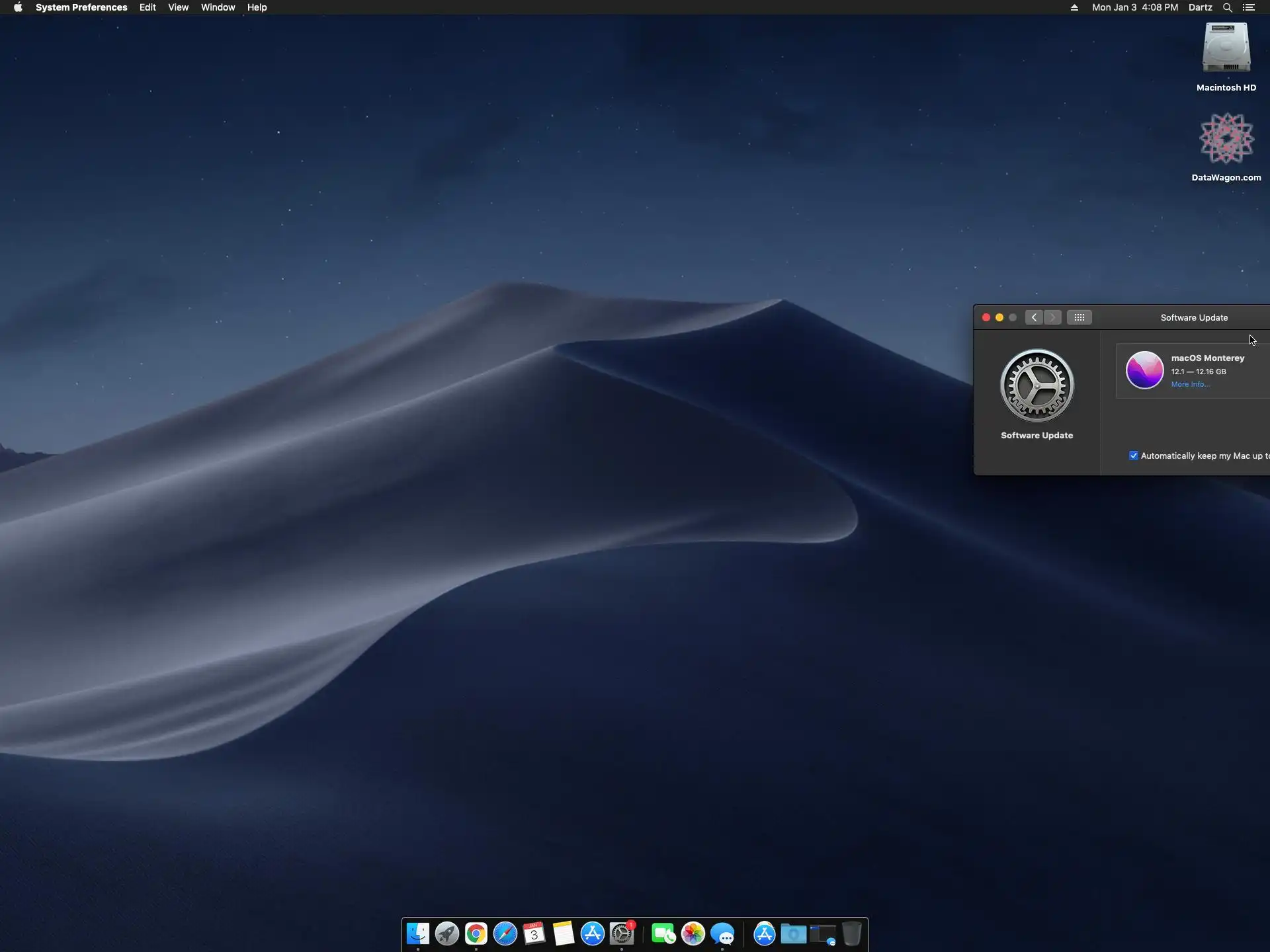
Task: Open Photos from the dock
Action: (x=693, y=933)
